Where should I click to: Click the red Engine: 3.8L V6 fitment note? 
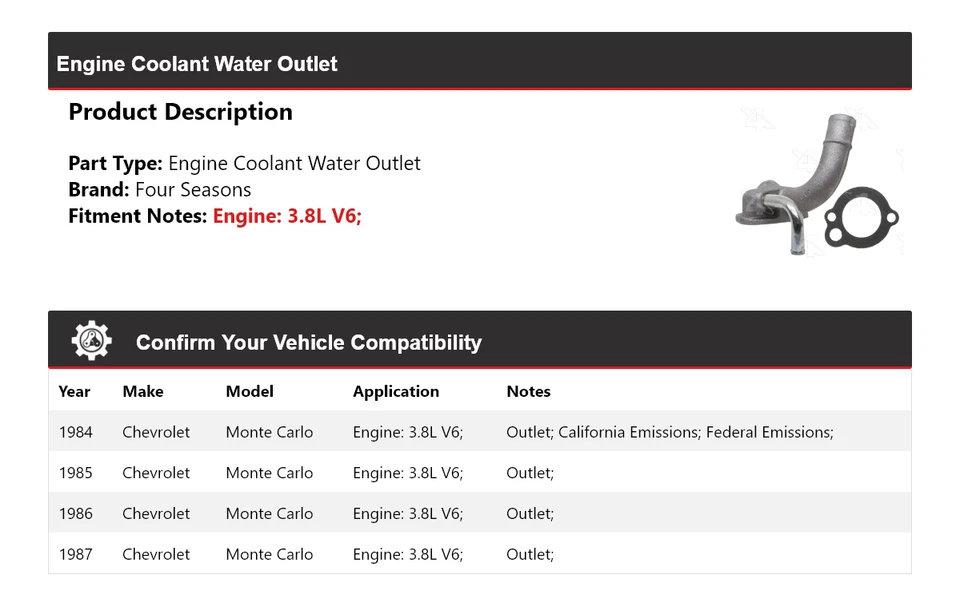click(287, 215)
